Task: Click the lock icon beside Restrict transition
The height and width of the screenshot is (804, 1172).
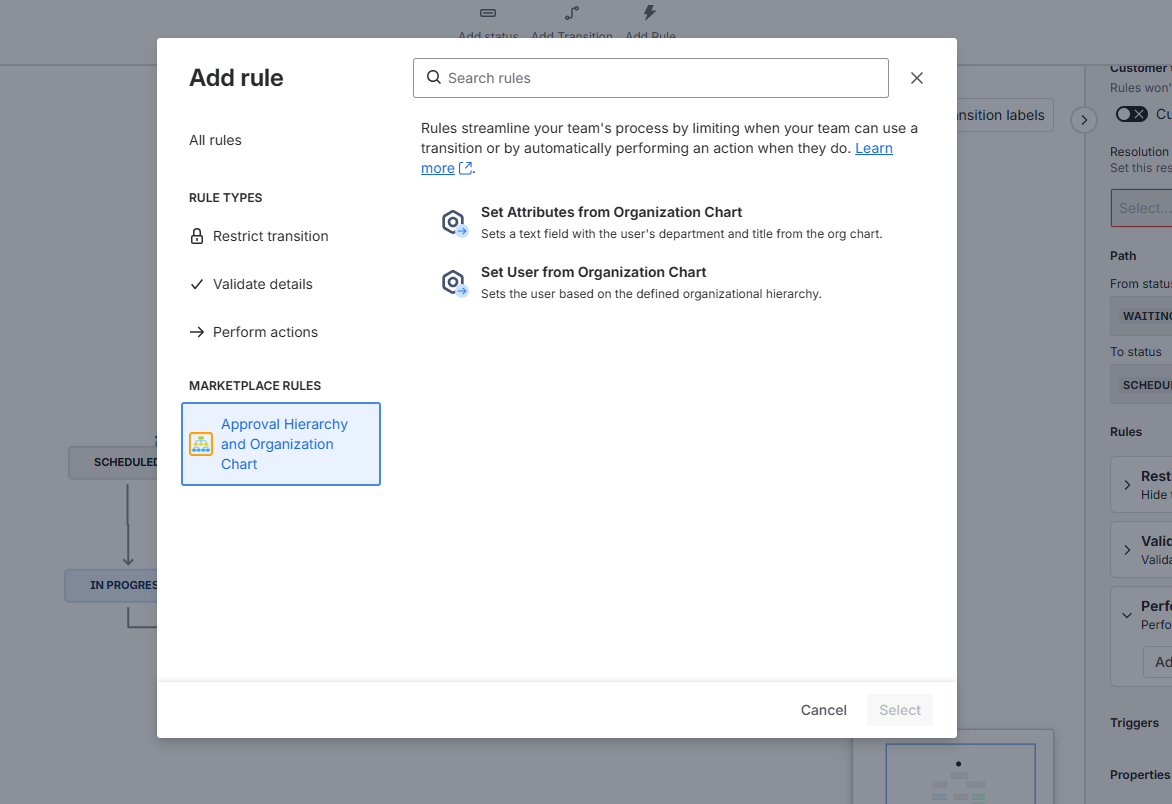Action: click(197, 235)
